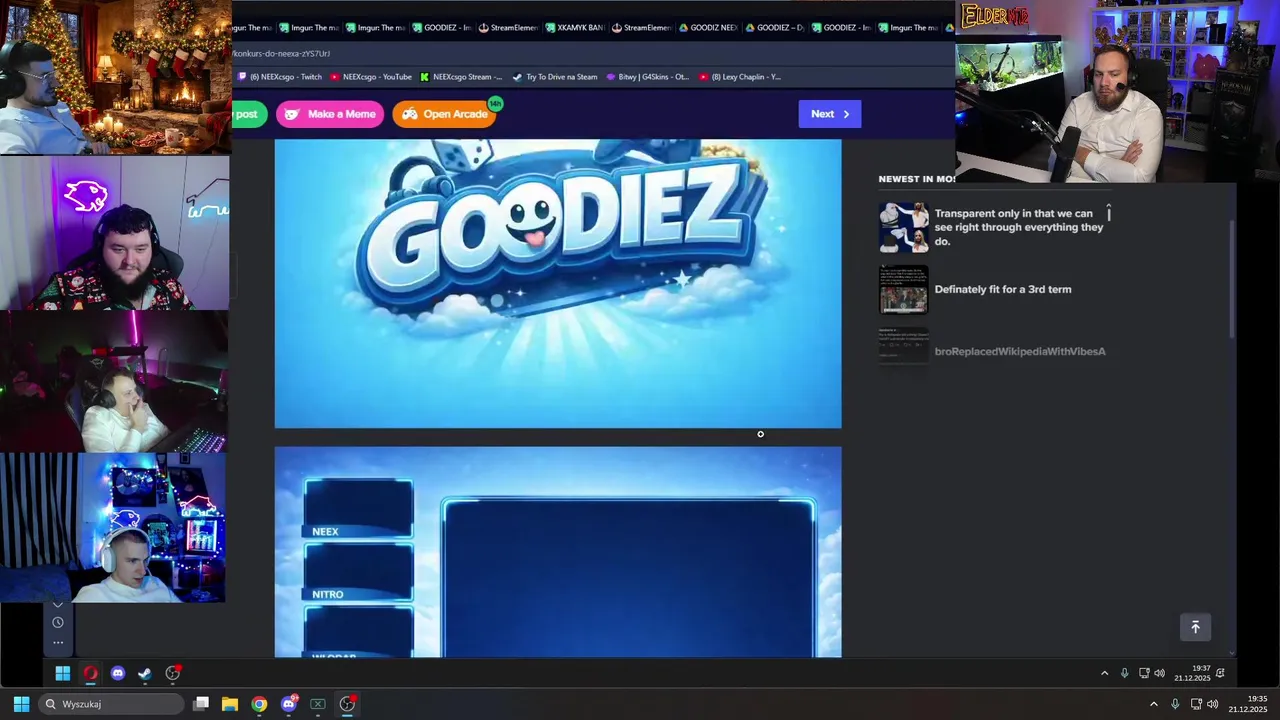Open the 19:37 clock on streamed taskbar
1280x720 pixels.
click(1192, 673)
